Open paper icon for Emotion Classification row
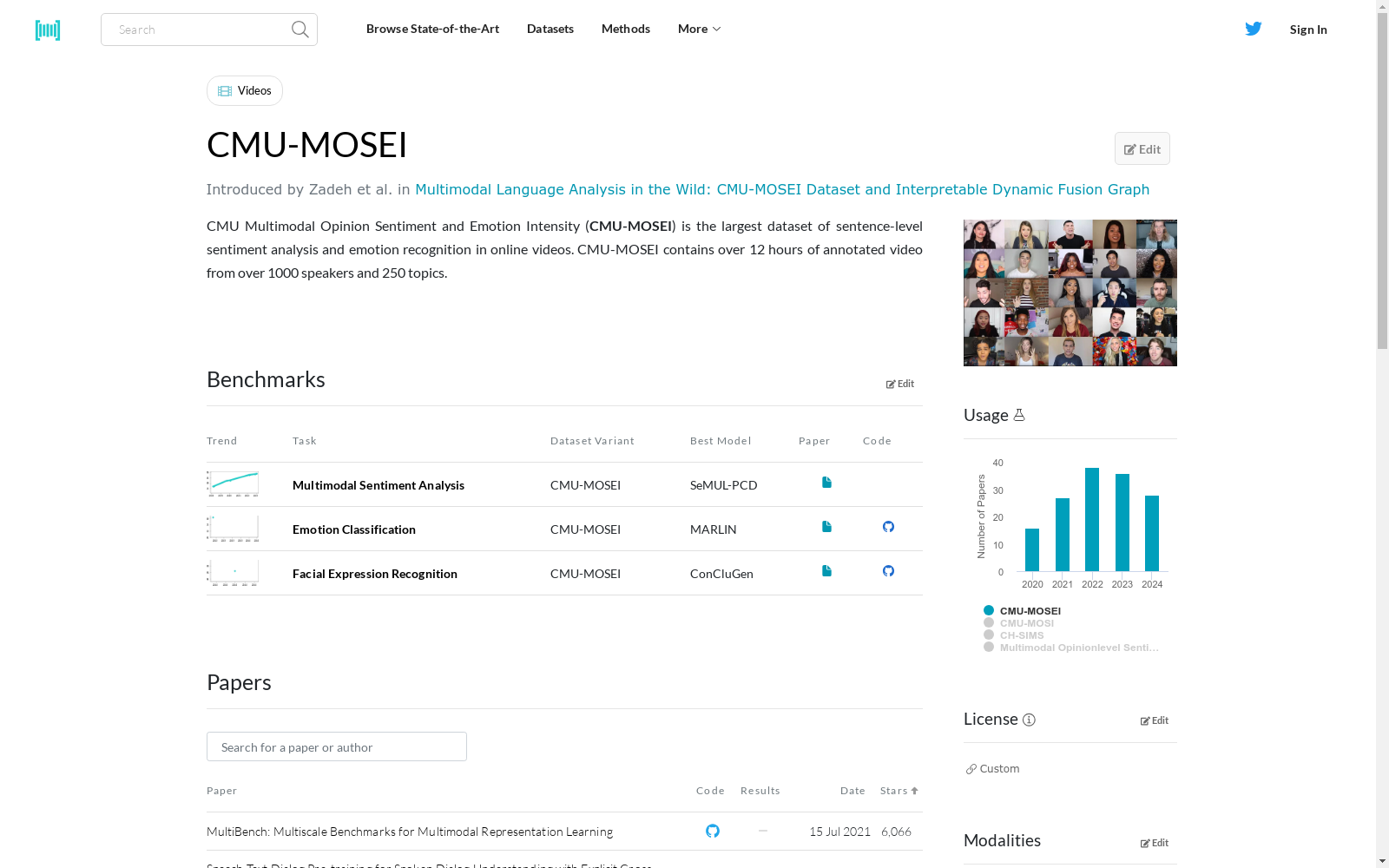Viewport: 1389px width, 868px height. (x=826, y=527)
